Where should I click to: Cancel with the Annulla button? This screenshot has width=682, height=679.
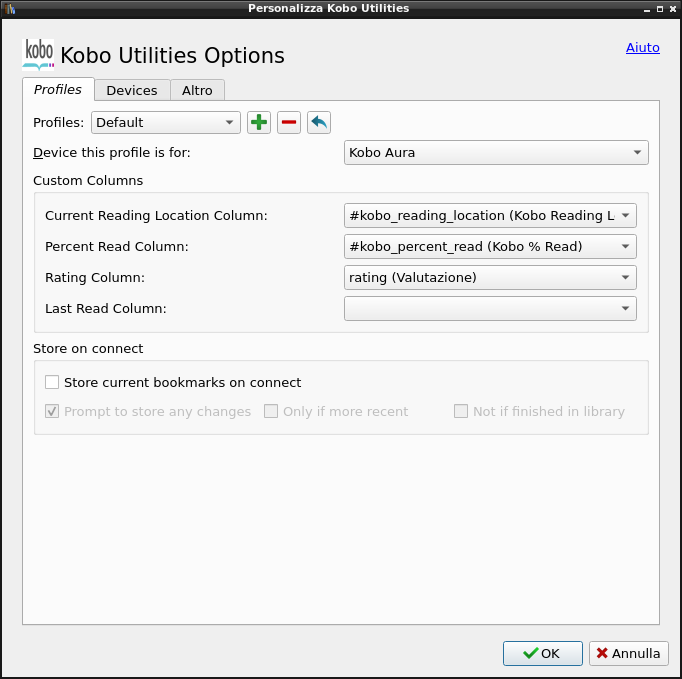pos(629,653)
